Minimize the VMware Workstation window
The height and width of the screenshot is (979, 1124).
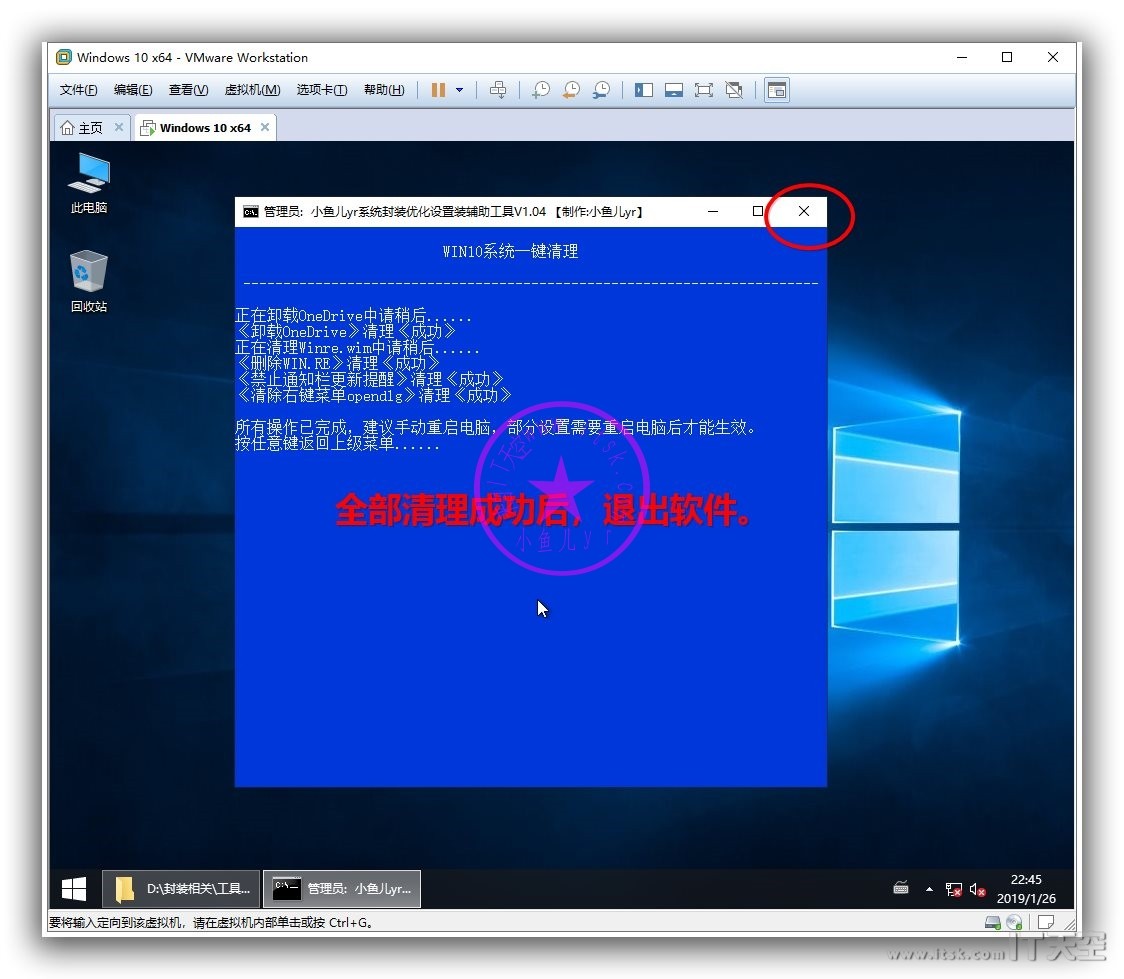pos(962,57)
